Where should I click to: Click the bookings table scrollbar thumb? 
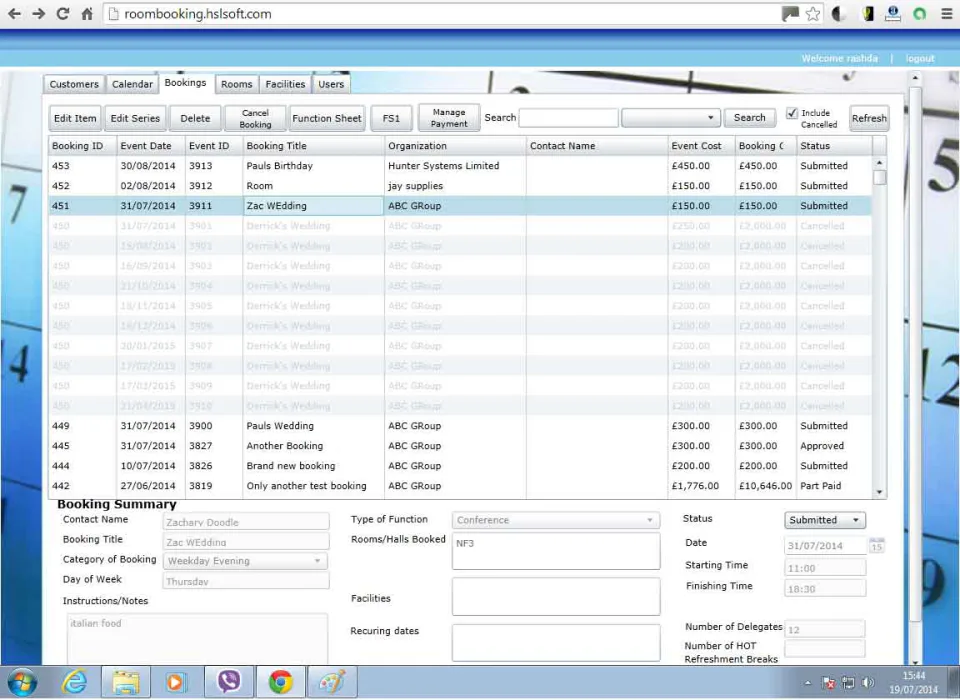[x=880, y=177]
